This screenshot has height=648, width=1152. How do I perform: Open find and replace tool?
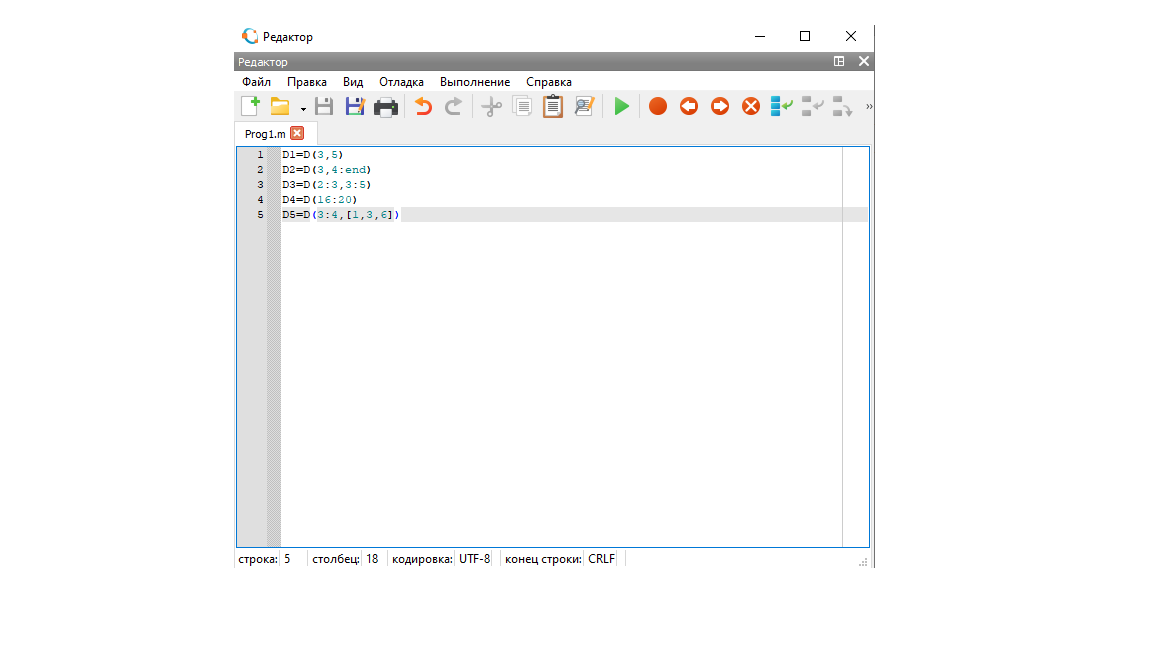point(584,106)
